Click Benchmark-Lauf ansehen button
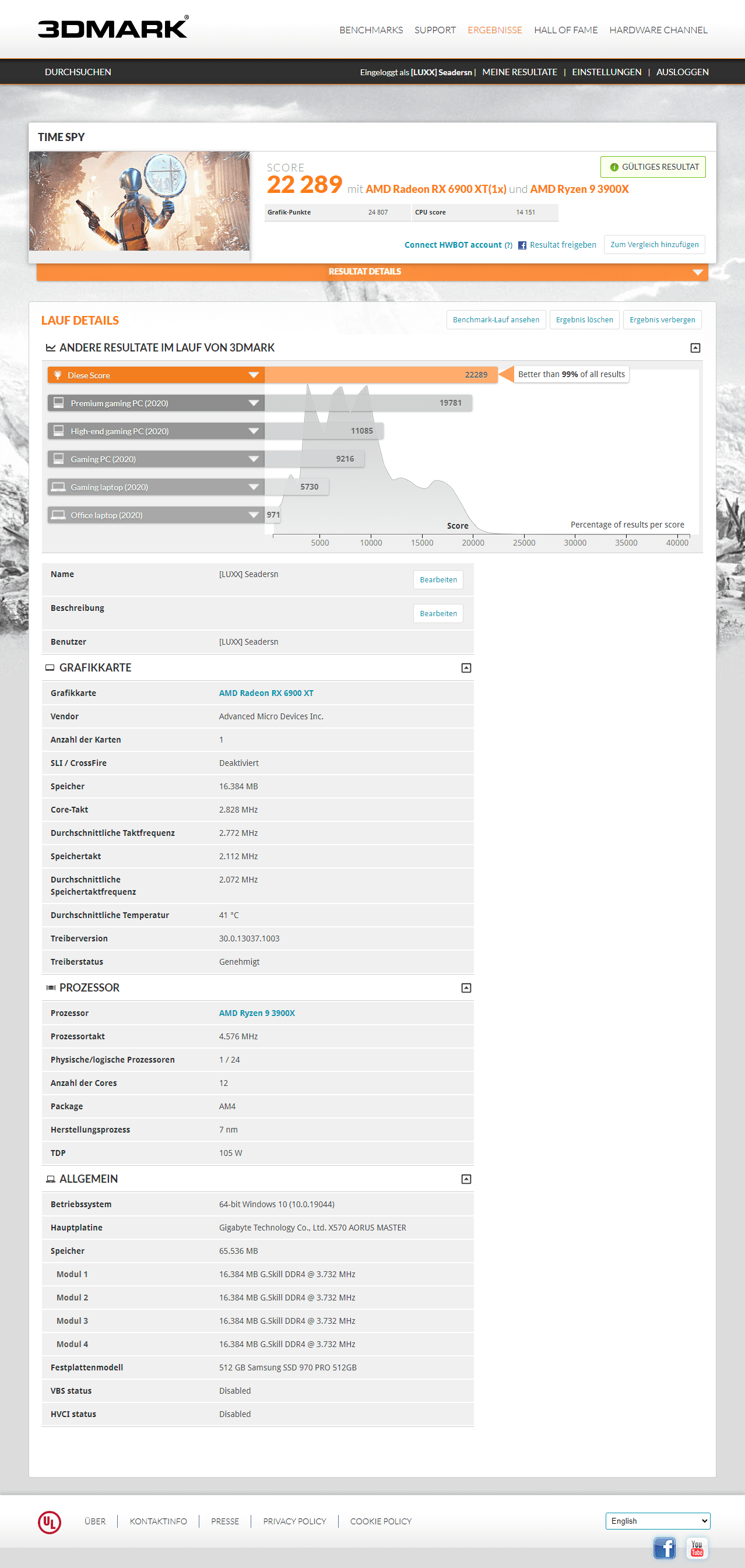745x1568 pixels. [496, 319]
